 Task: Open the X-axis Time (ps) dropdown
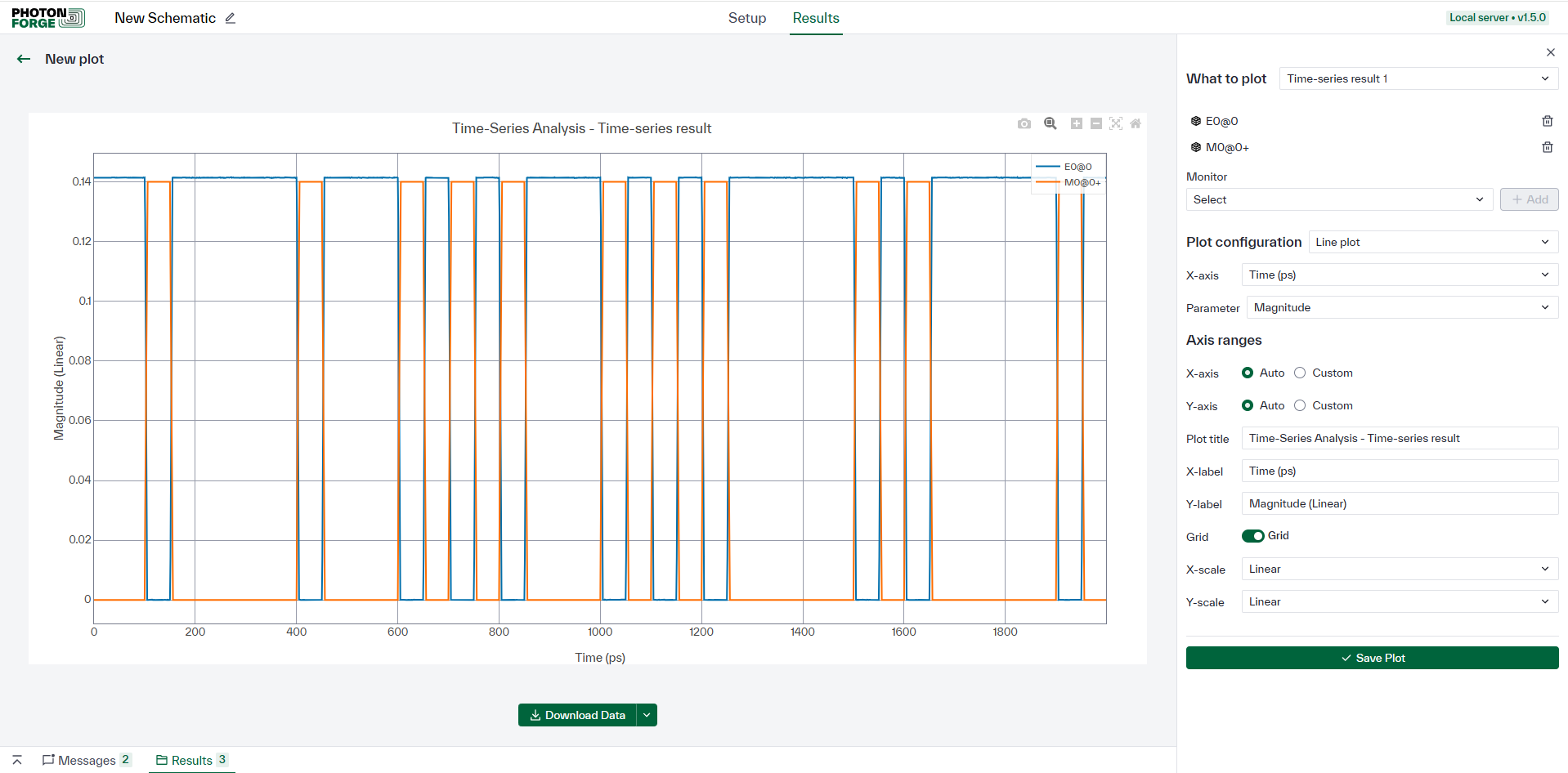coord(1400,275)
